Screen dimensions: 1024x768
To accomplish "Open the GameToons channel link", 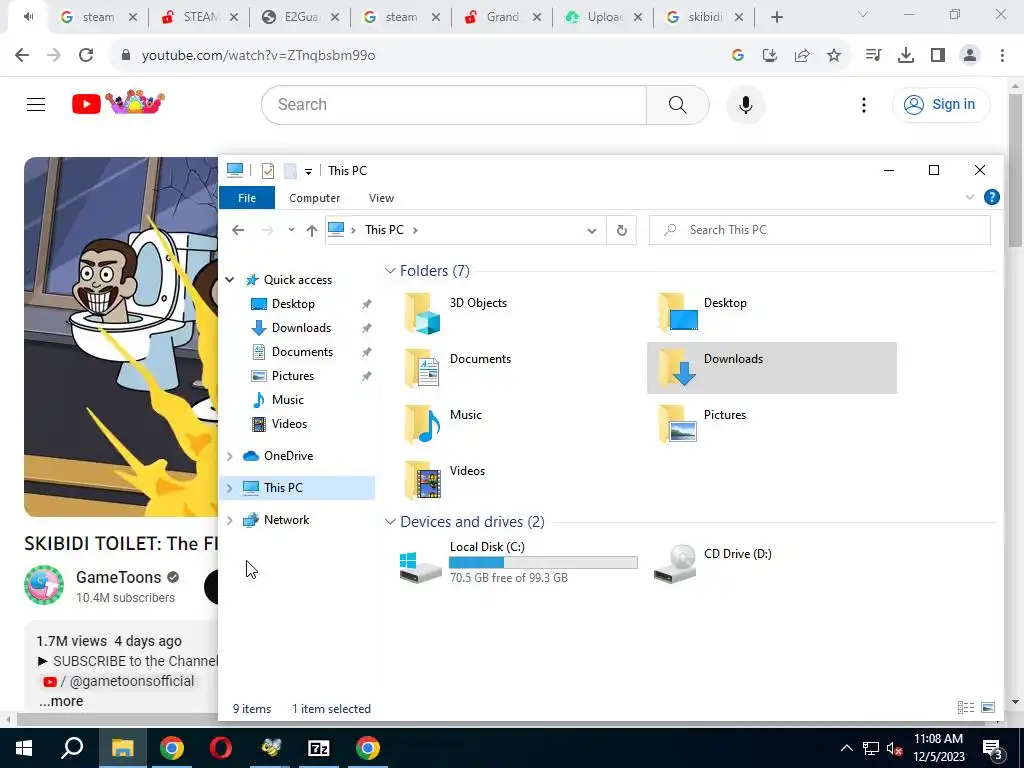I will point(118,577).
